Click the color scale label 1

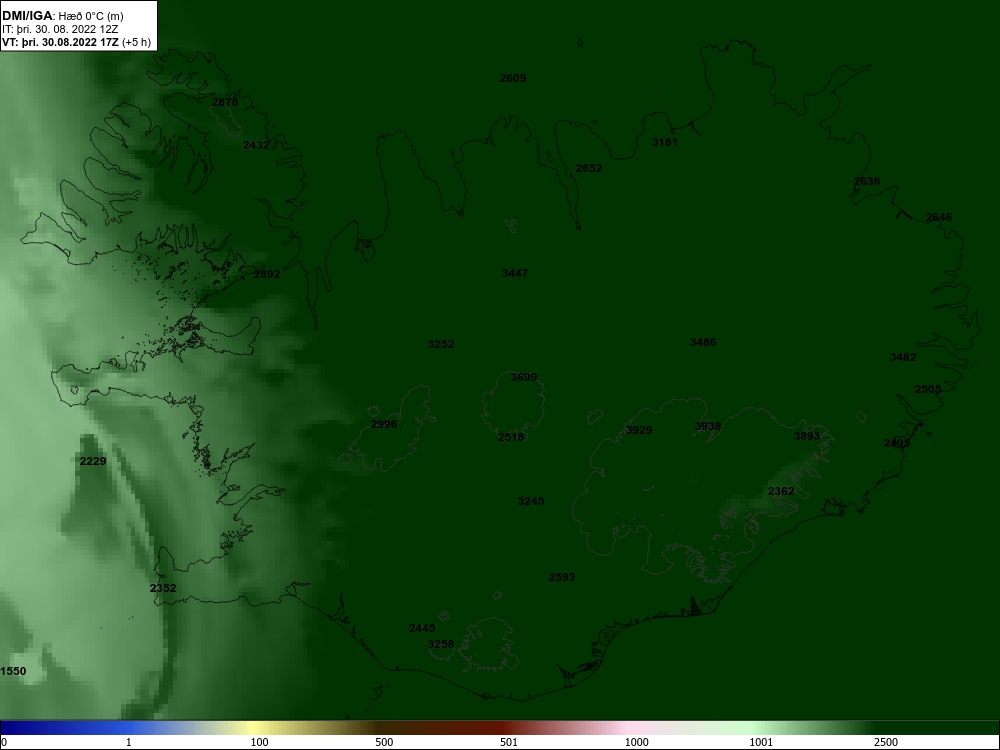coord(129,742)
